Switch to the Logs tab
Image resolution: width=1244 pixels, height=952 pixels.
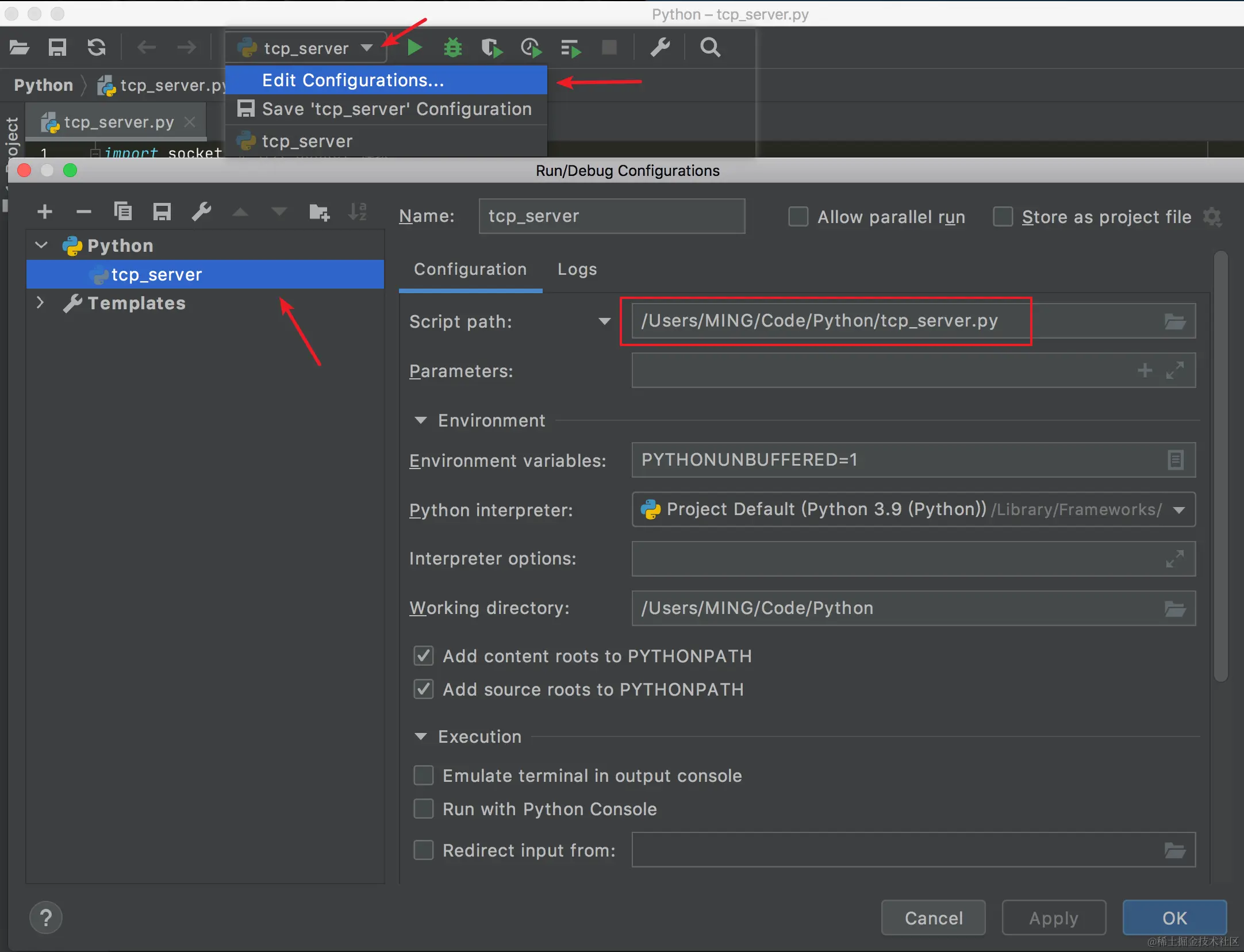pyautogui.click(x=577, y=270)
